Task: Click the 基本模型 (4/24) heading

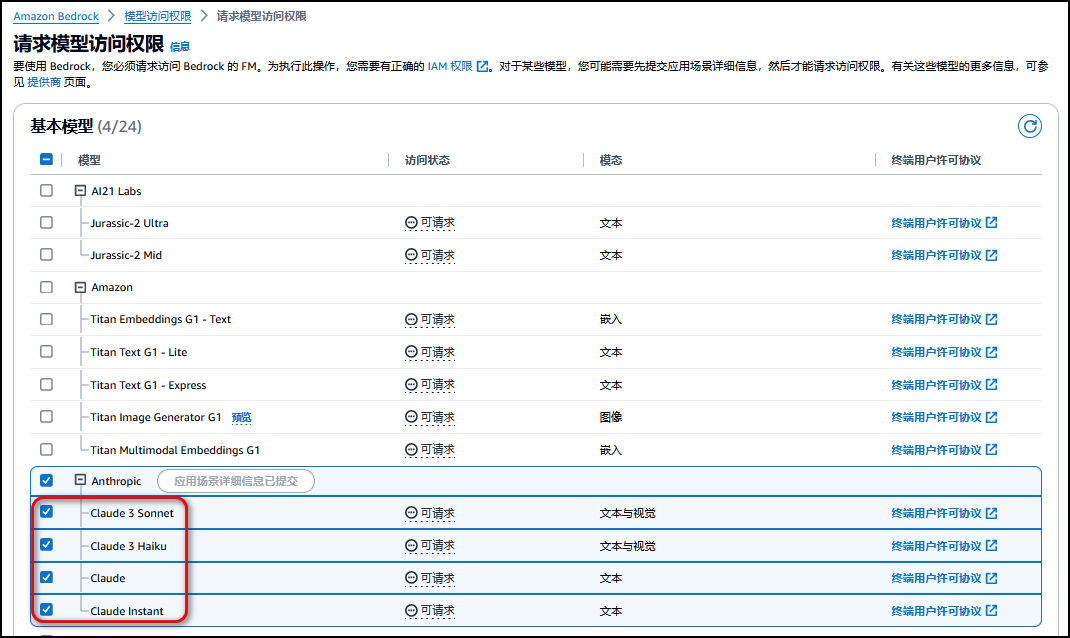Action: [86, 126]
